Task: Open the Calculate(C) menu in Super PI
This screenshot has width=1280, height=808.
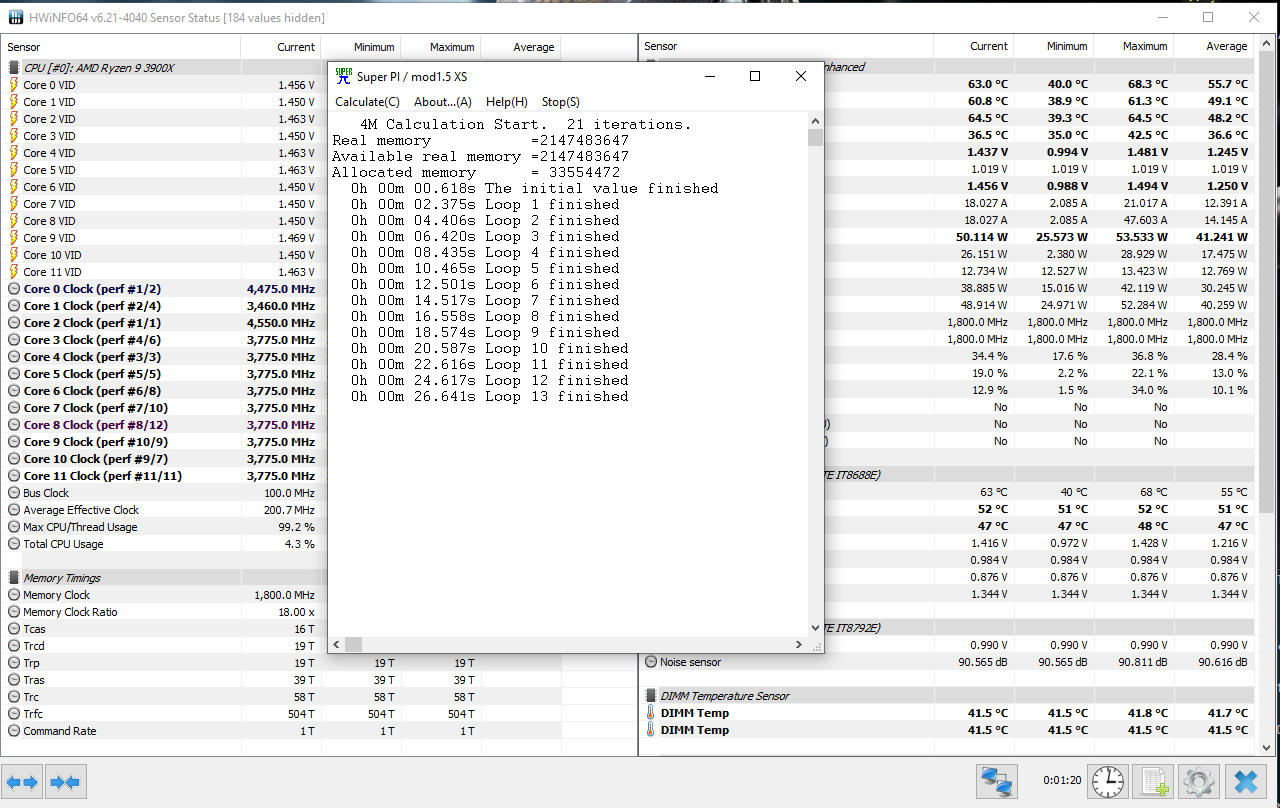Action: pos(367,102)
